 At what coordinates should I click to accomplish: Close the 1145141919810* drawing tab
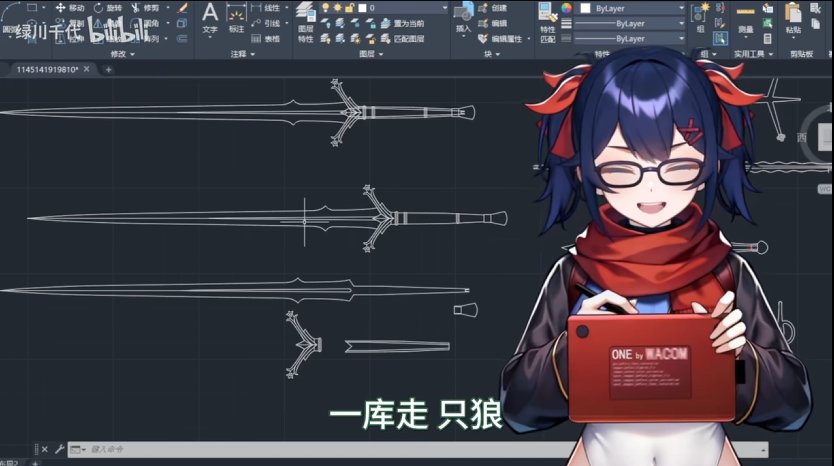coord(86,69)
